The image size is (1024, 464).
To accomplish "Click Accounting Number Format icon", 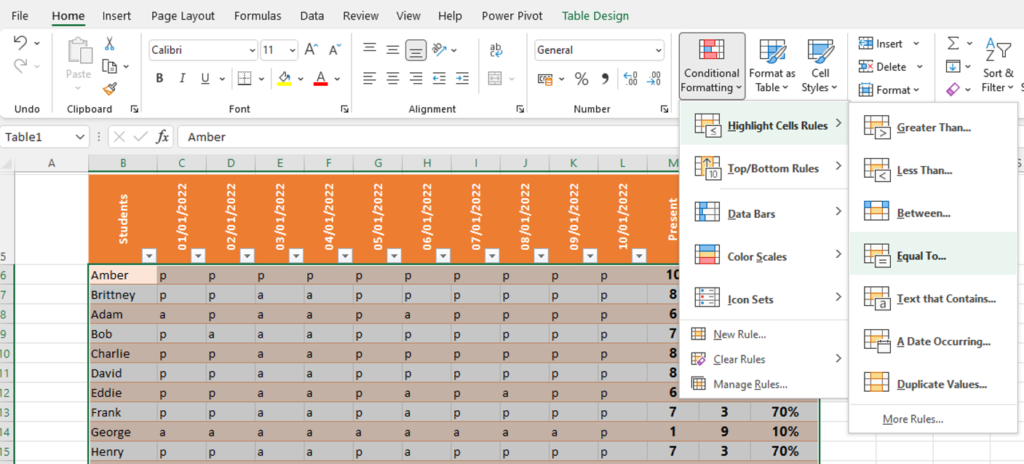I will tap(545, 79).
